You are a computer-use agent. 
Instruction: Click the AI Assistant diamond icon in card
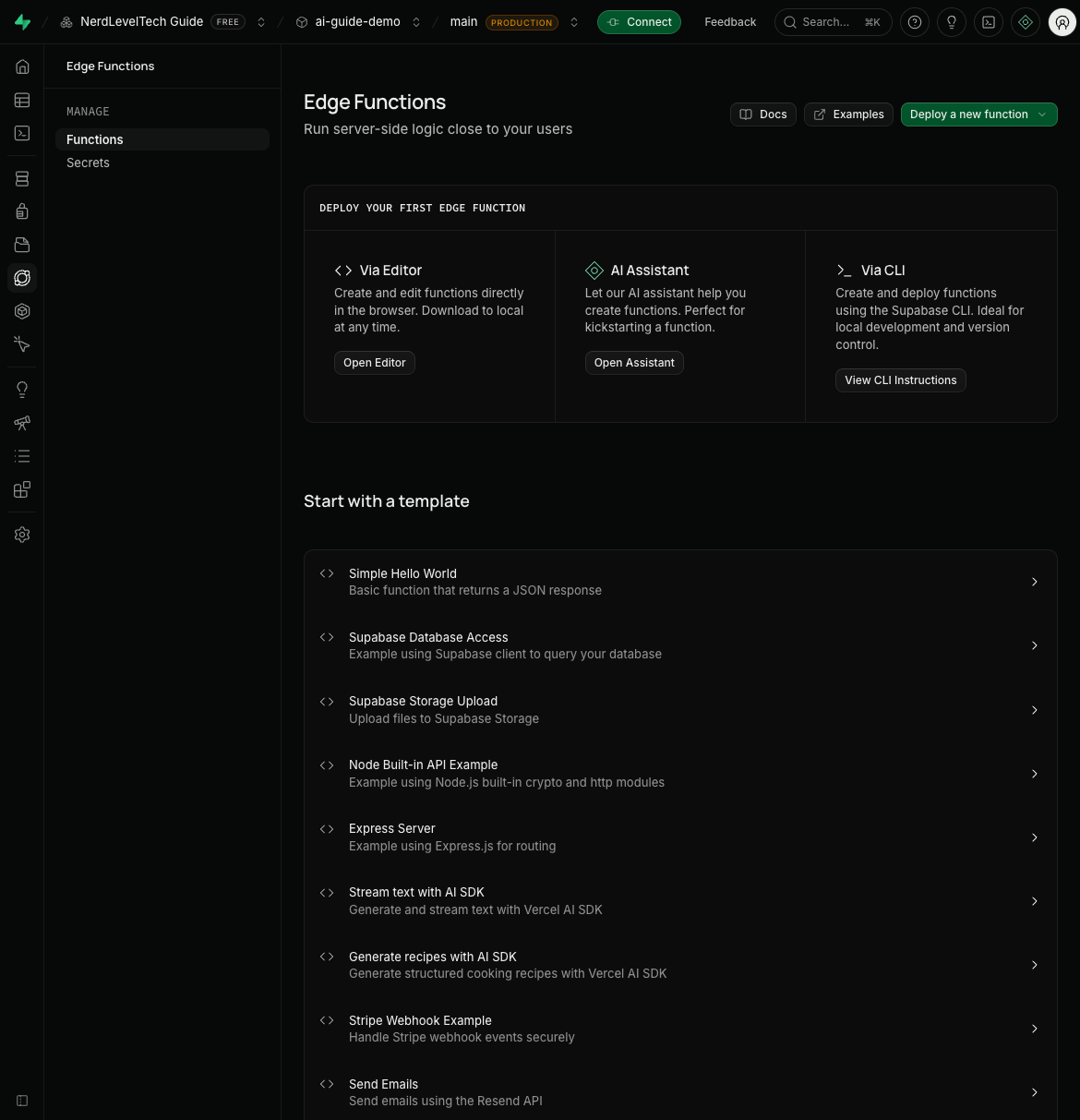tap(594, 271)
